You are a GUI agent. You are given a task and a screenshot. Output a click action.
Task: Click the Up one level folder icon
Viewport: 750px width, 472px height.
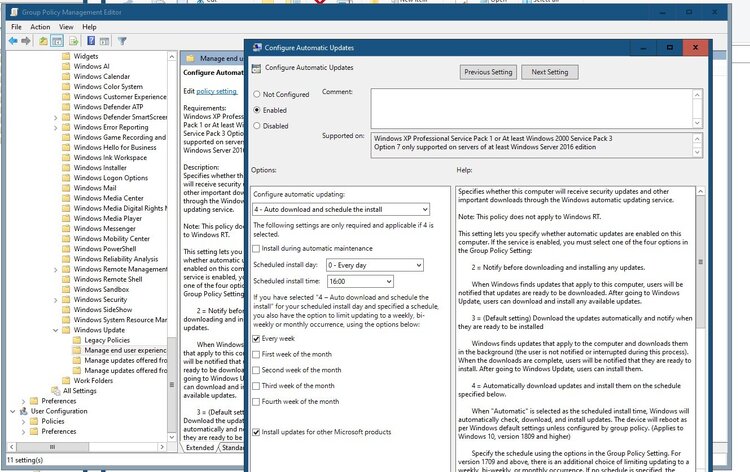coord(43,41)
